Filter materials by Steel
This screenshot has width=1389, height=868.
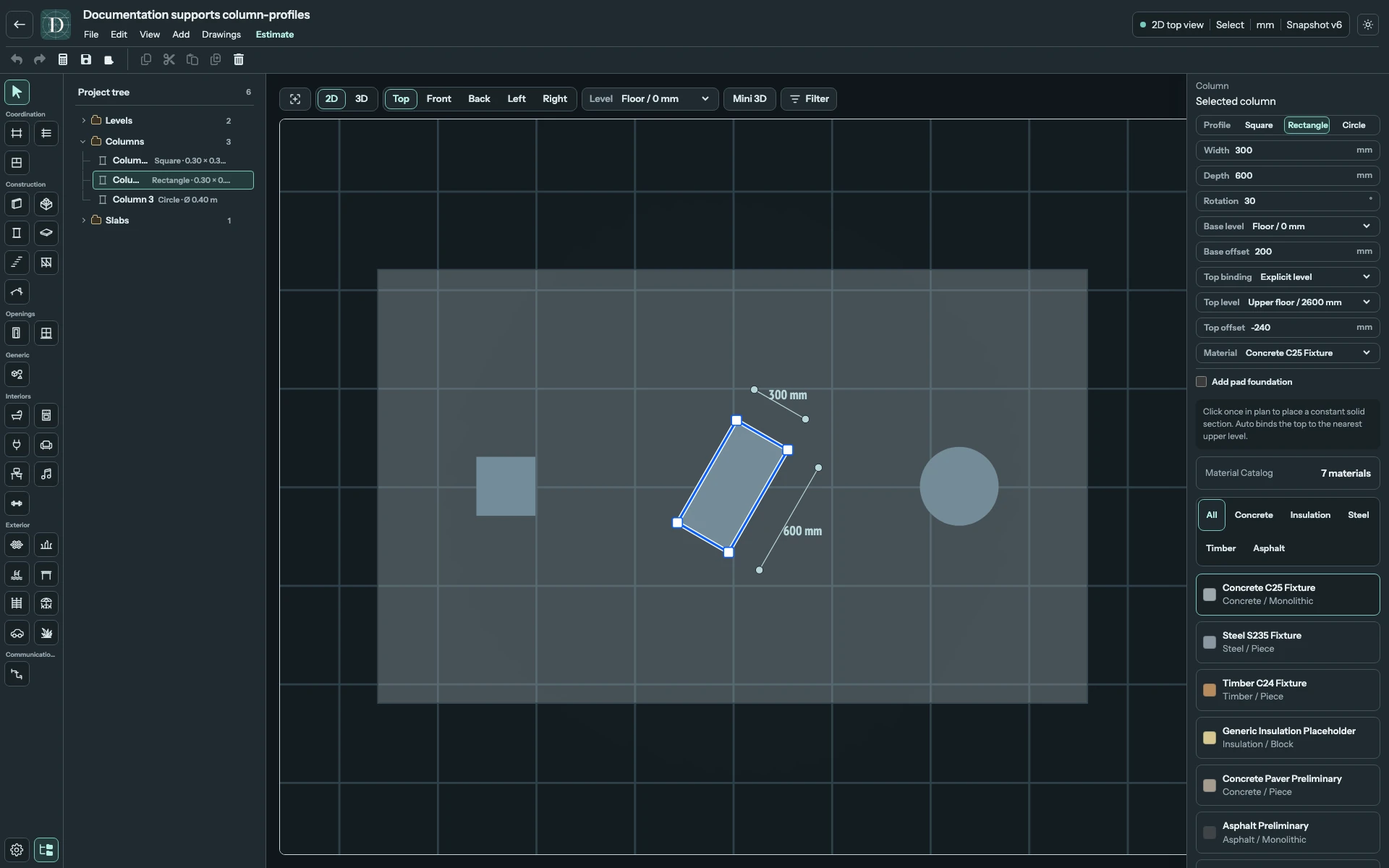(1358, 515)
